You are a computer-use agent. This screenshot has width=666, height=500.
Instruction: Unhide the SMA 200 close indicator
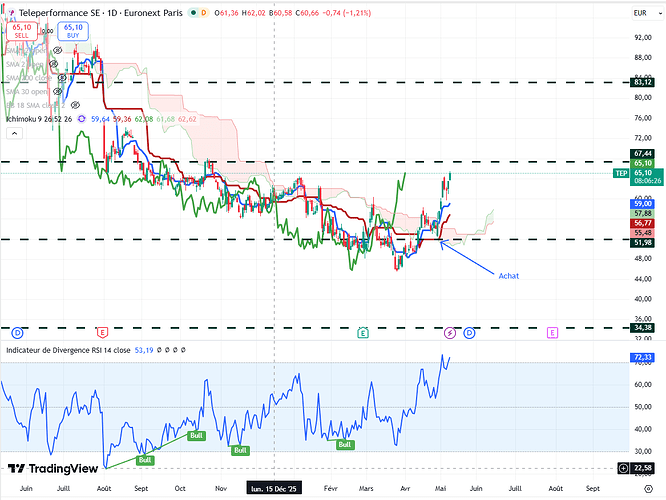62,78
